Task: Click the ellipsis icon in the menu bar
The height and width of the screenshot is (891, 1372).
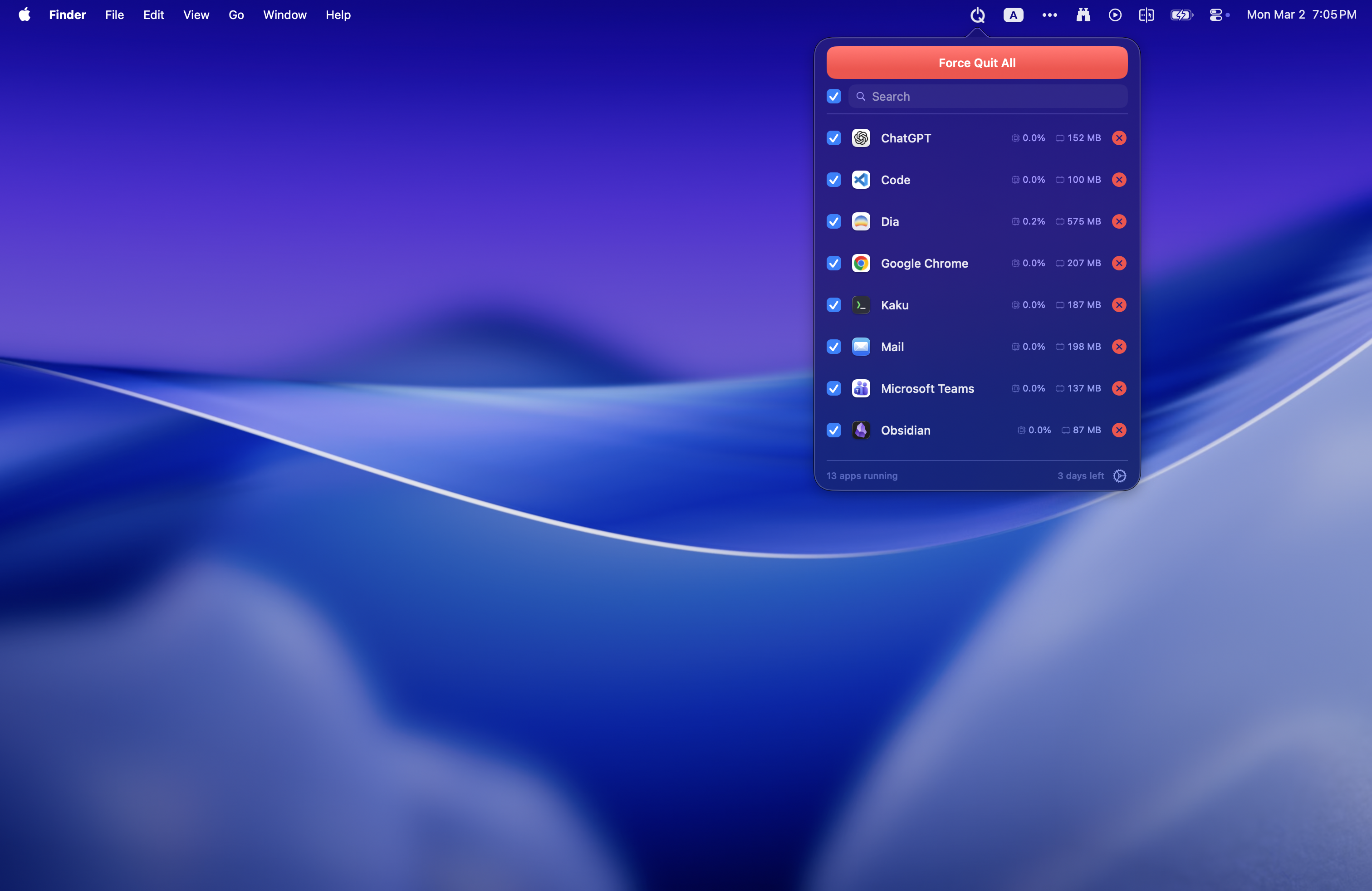Action: point(1049,15)
